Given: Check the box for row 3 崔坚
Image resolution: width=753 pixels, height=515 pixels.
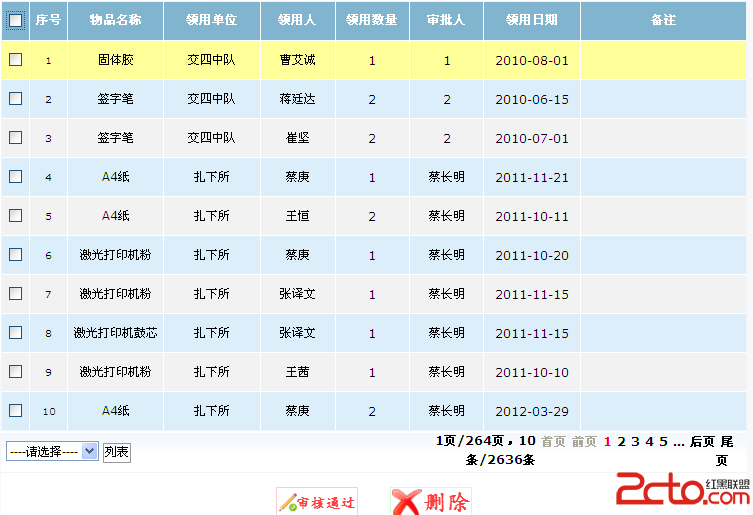Looking at the screenshot, I should (15, 137).
